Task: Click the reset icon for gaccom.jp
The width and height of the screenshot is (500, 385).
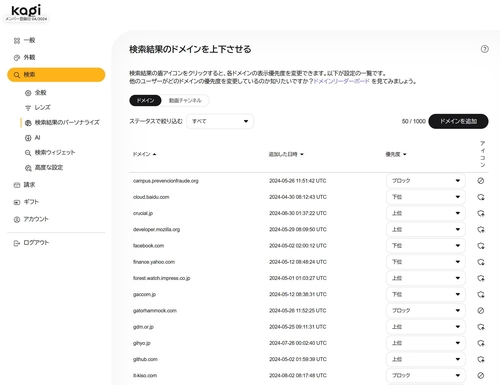Action: click(x=480, y=294)
